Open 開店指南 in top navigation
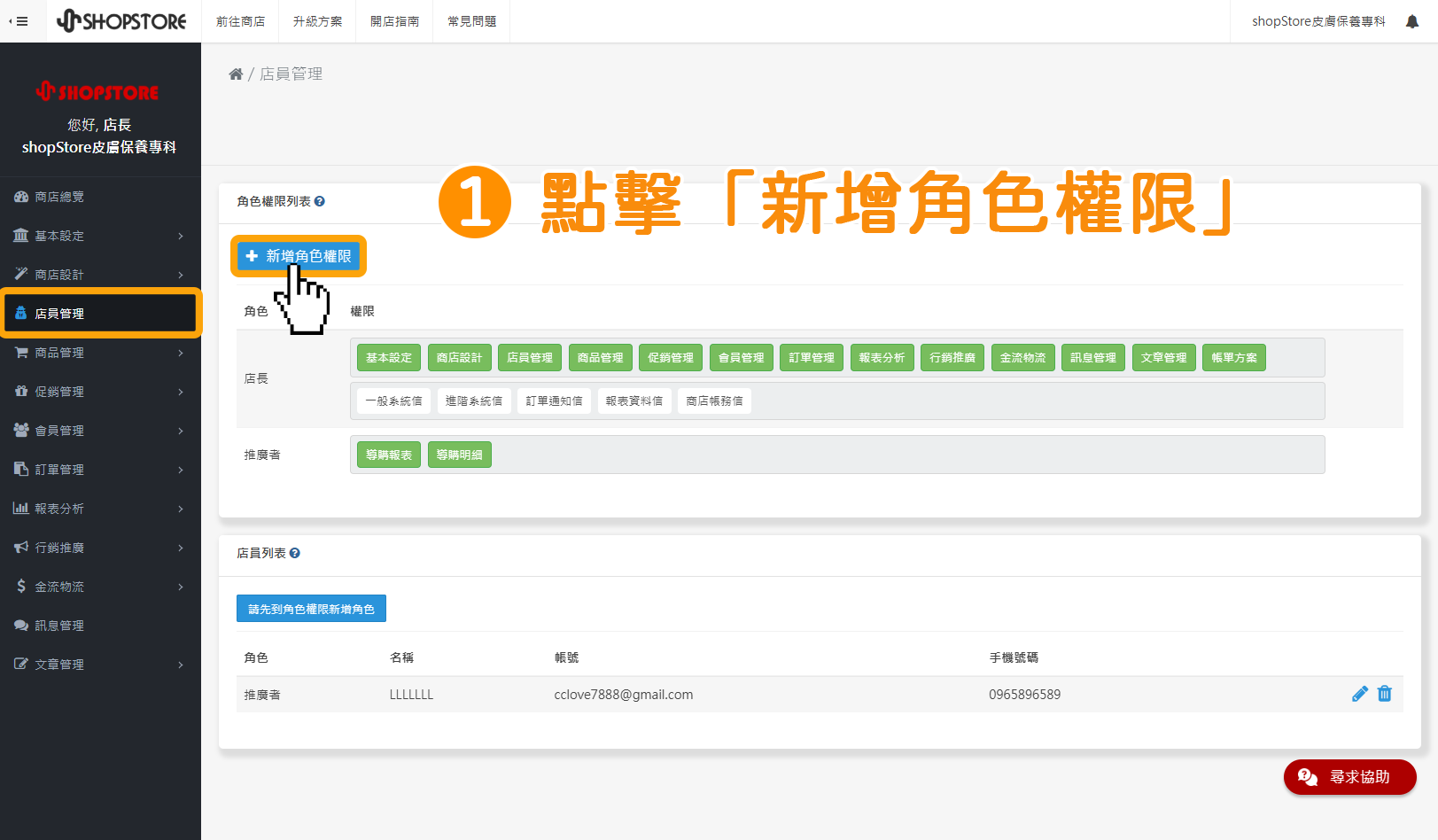Screen dimensions: 1438x840 tap(394, 21)
